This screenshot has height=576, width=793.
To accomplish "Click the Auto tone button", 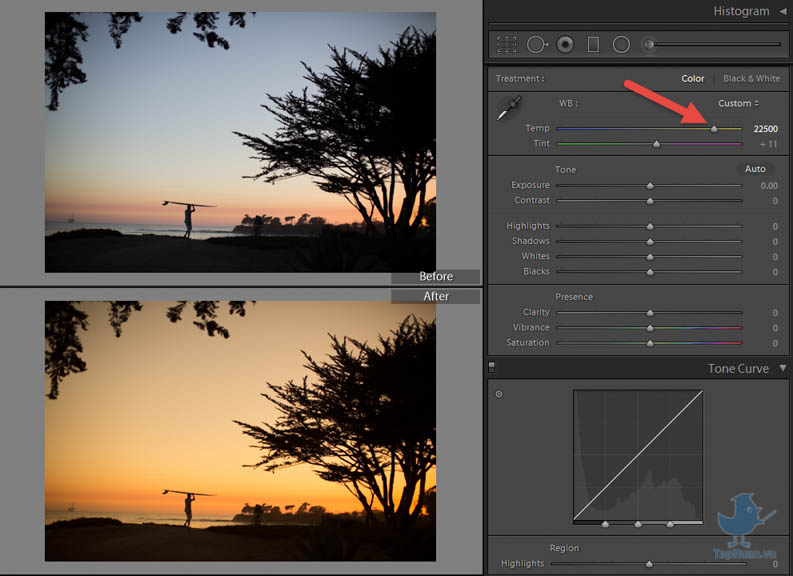I will (755, 169).
